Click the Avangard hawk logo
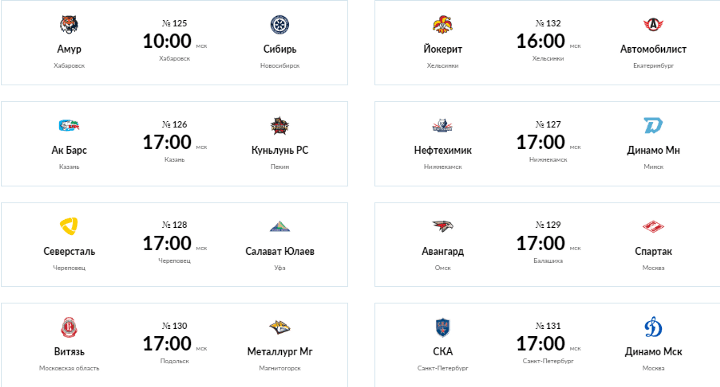The width and height of the screenshot is (720, 387). tap(443, 226)
